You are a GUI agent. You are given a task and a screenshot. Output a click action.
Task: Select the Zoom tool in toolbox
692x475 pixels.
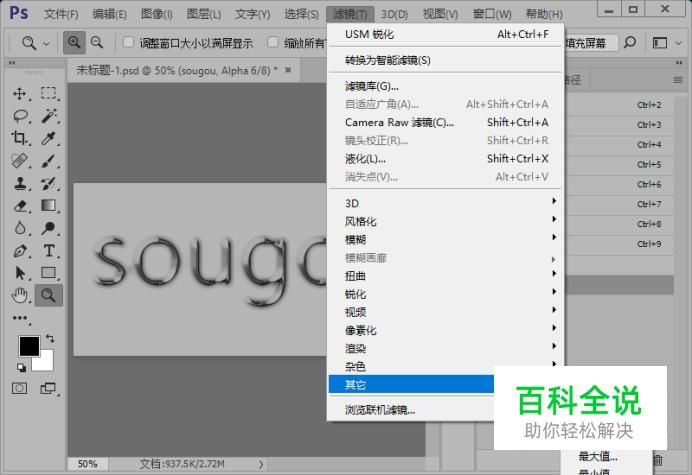49,295
